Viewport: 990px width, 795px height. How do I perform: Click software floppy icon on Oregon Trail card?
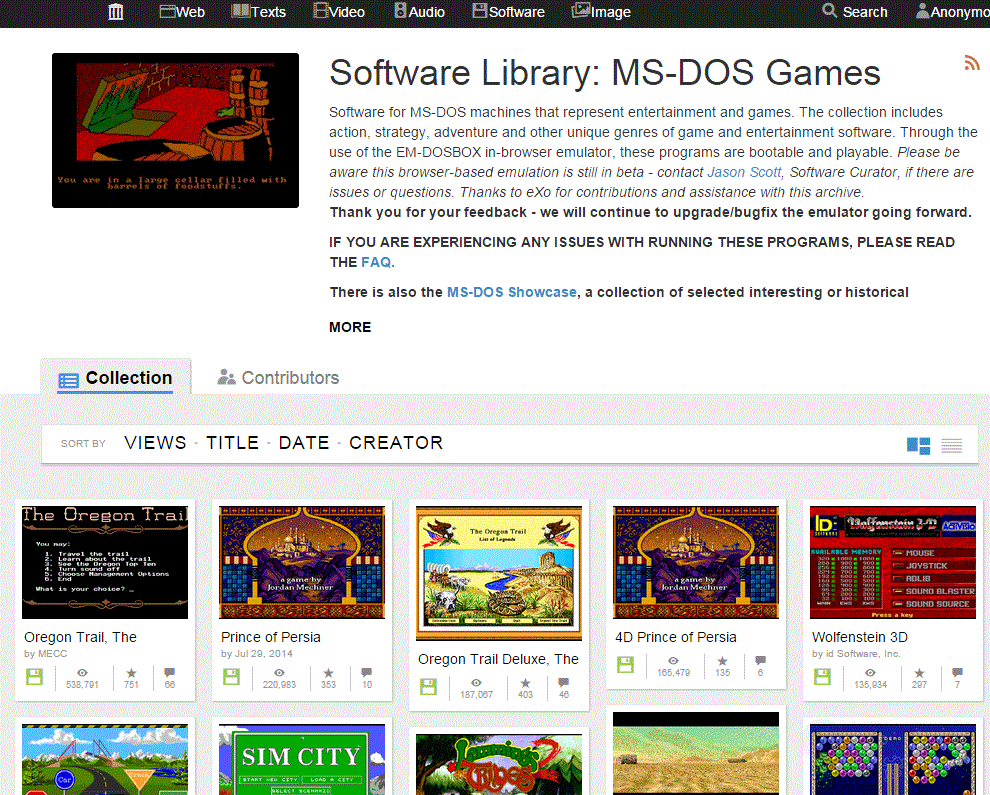click(x=35, y=677)
